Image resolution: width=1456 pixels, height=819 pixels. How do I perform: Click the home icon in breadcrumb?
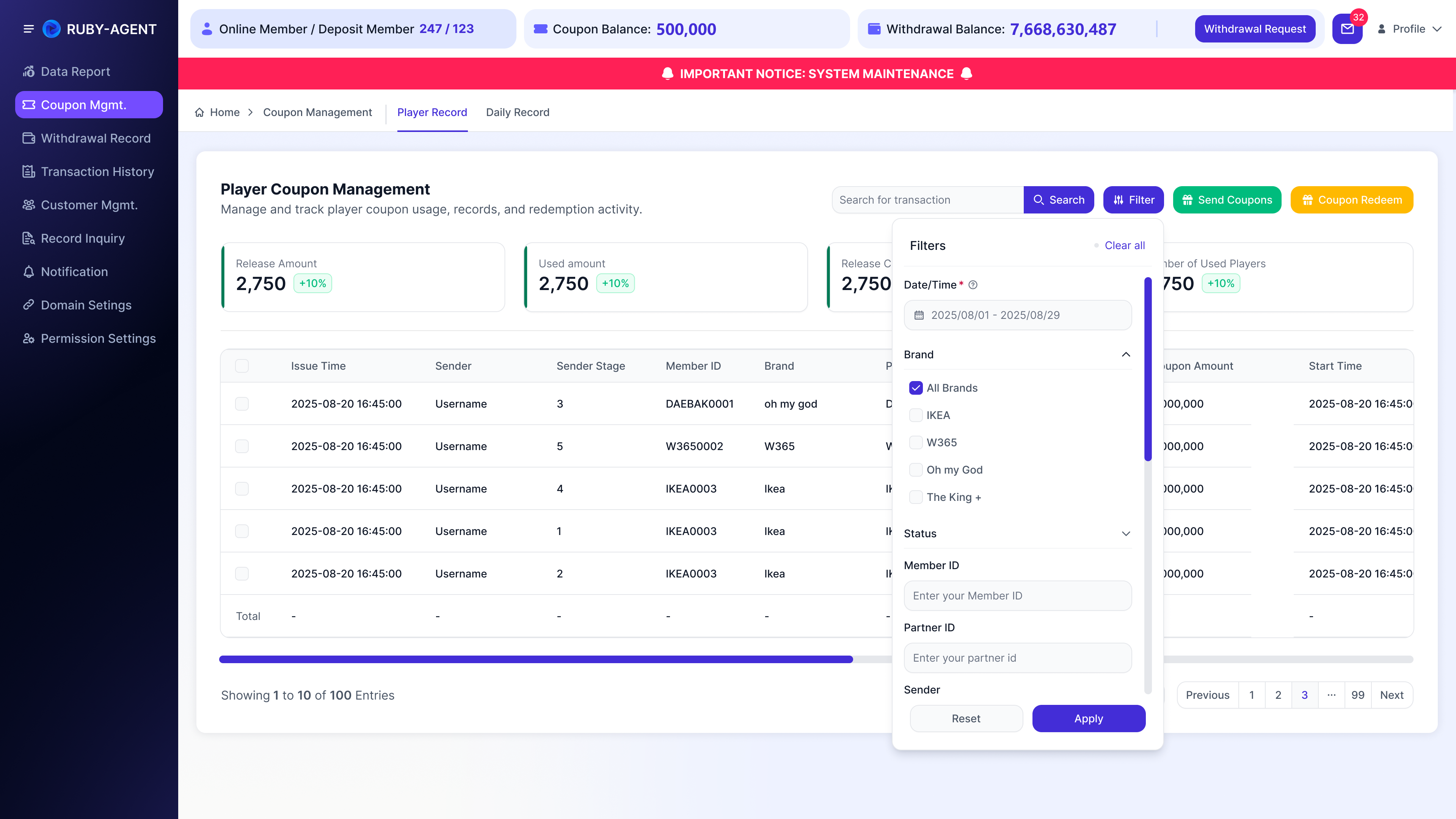199,113
